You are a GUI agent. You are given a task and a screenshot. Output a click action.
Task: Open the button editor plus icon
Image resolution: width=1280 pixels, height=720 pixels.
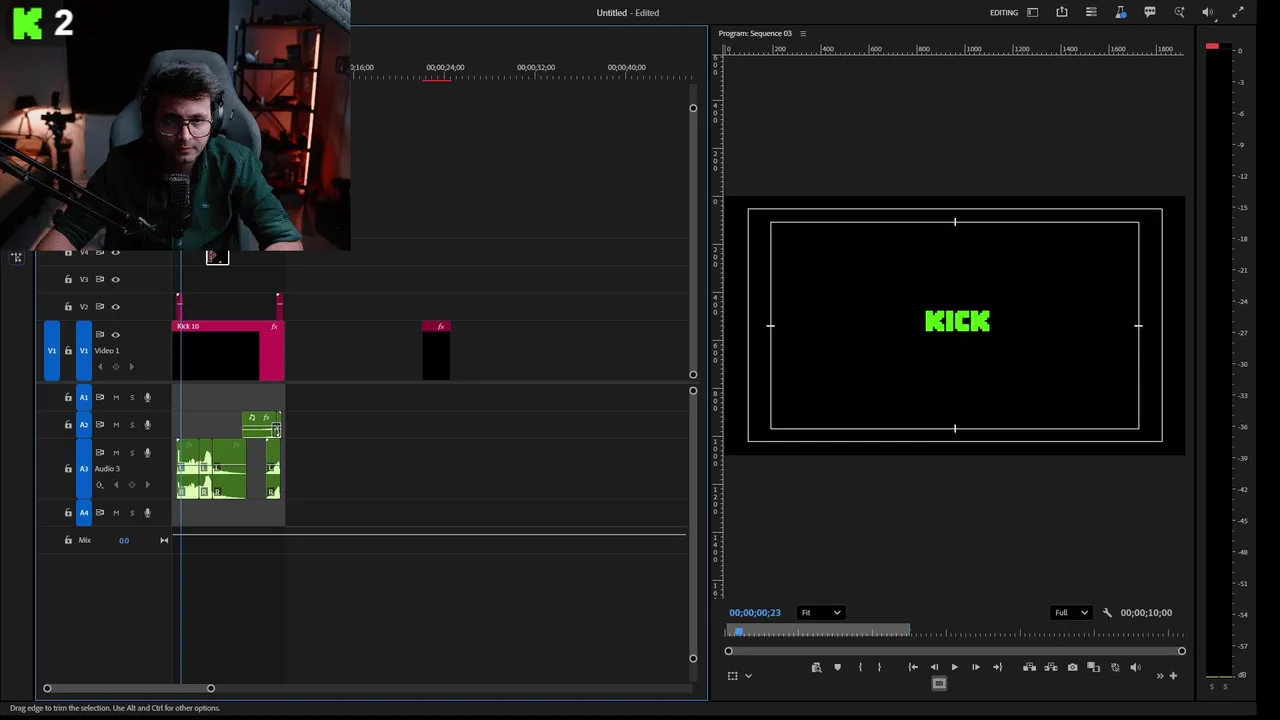pyautogui.click(x=1173, y=676)
